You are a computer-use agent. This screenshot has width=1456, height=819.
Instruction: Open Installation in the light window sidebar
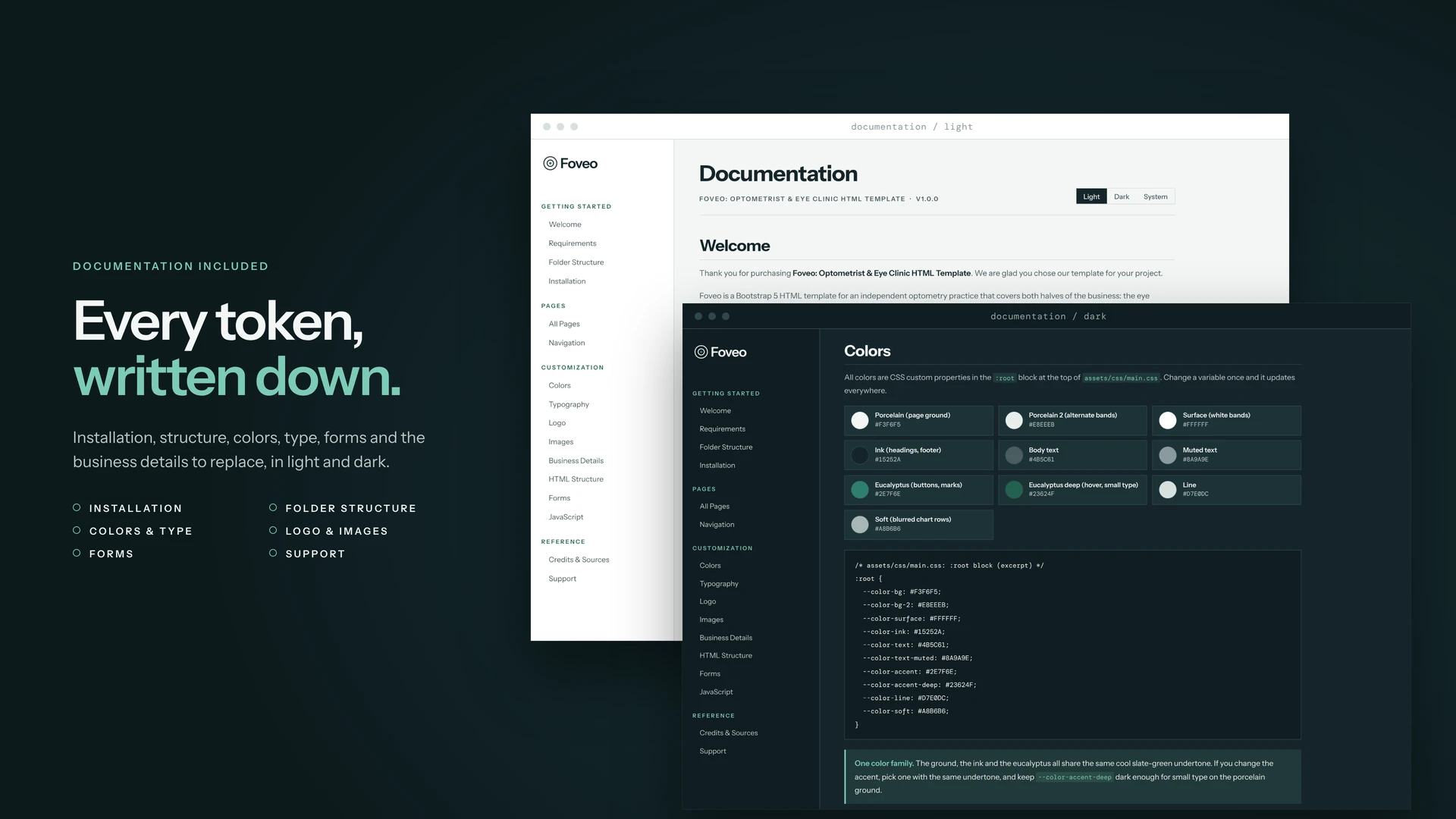[567, 281]
